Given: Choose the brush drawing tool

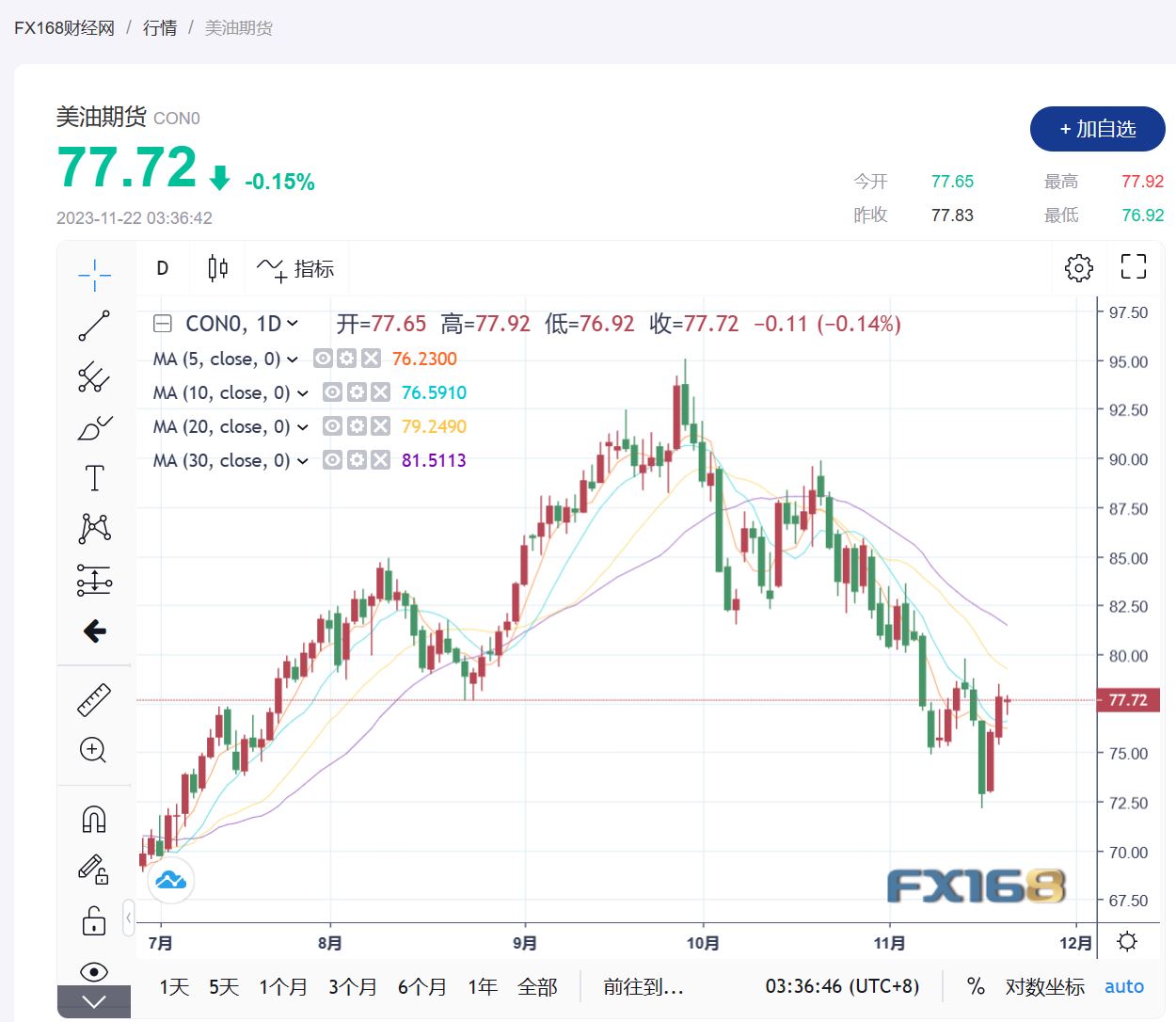Looking at the screenshot, I should pyautogui.click(x=94, y=428).
